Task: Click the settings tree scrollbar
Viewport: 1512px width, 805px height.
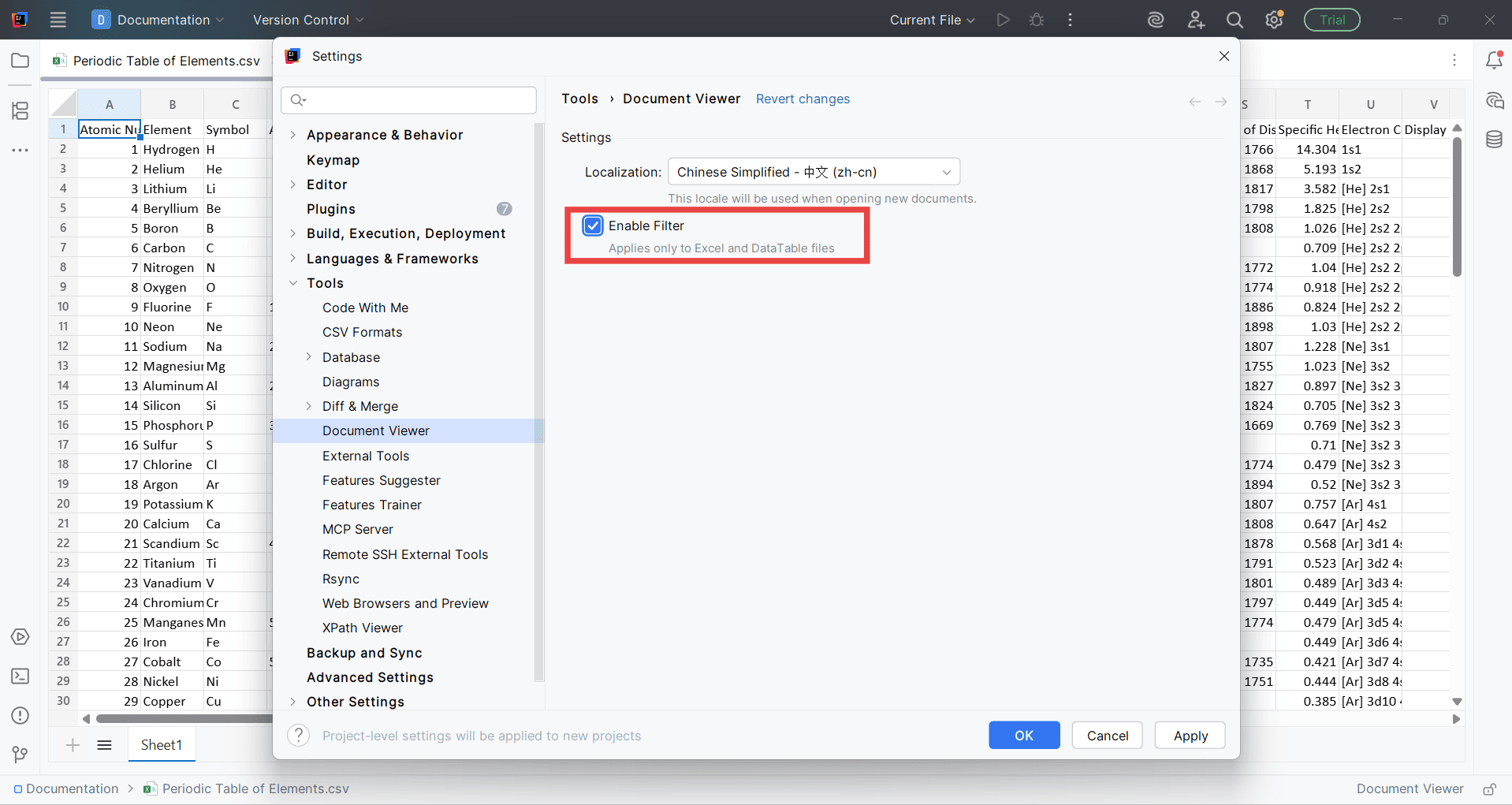Action: coord(539,402)
